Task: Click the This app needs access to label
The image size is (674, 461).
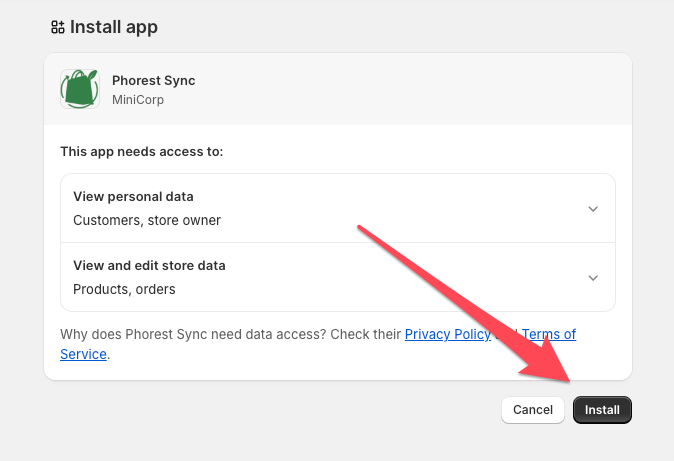Action: [x=141, y=151]
